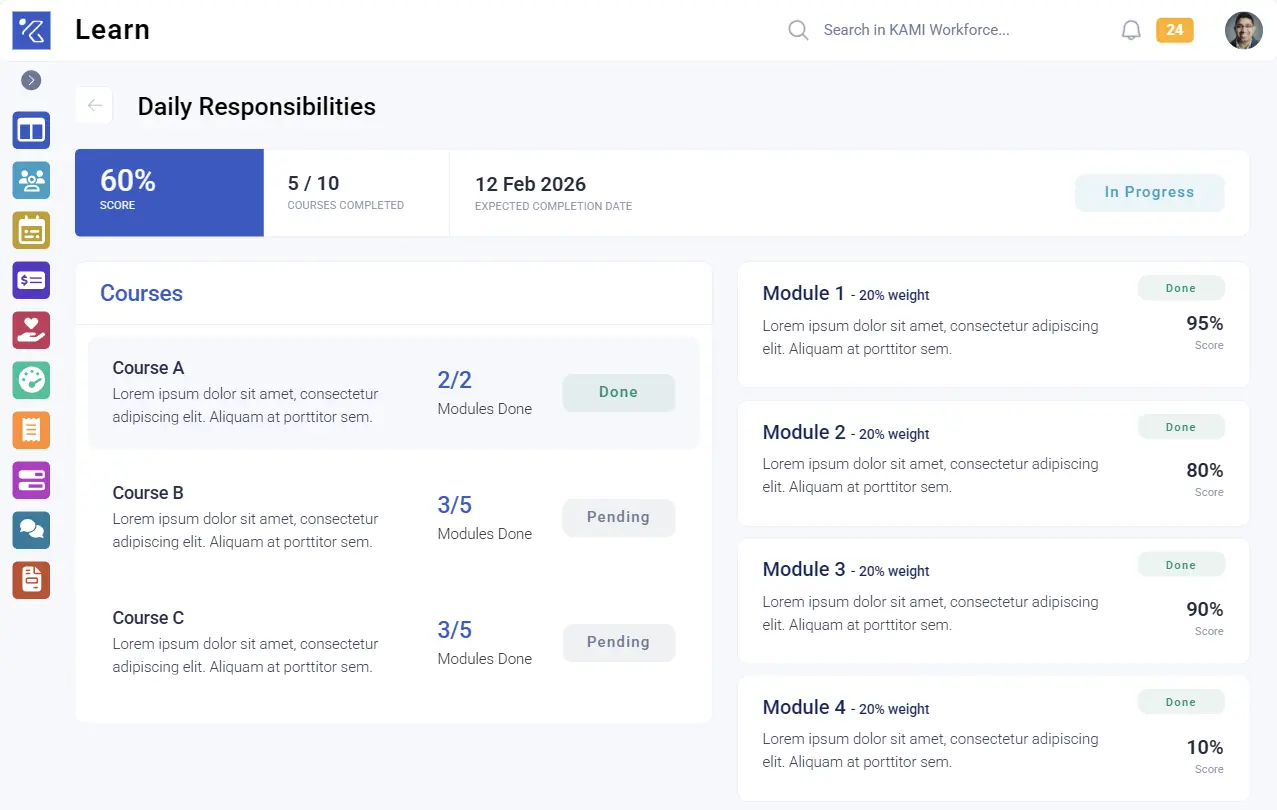Open the heart-in-hand benefits sidebar icon
Screen dimensions: 1277x810
tap(31, 330)
